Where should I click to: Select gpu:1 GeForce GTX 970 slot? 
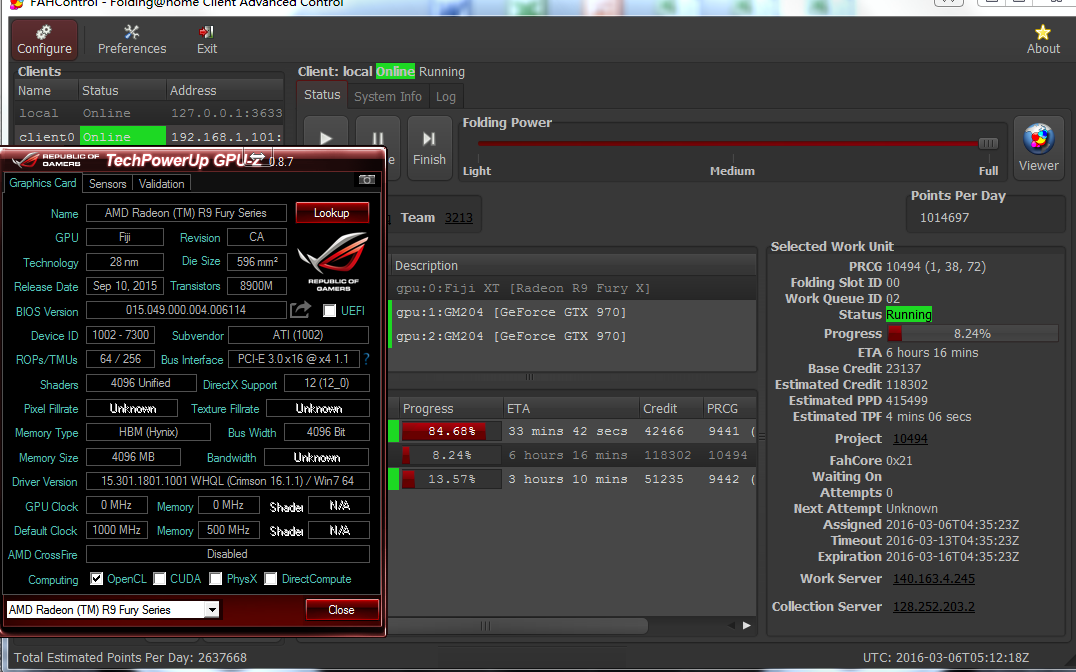(573, 312)
